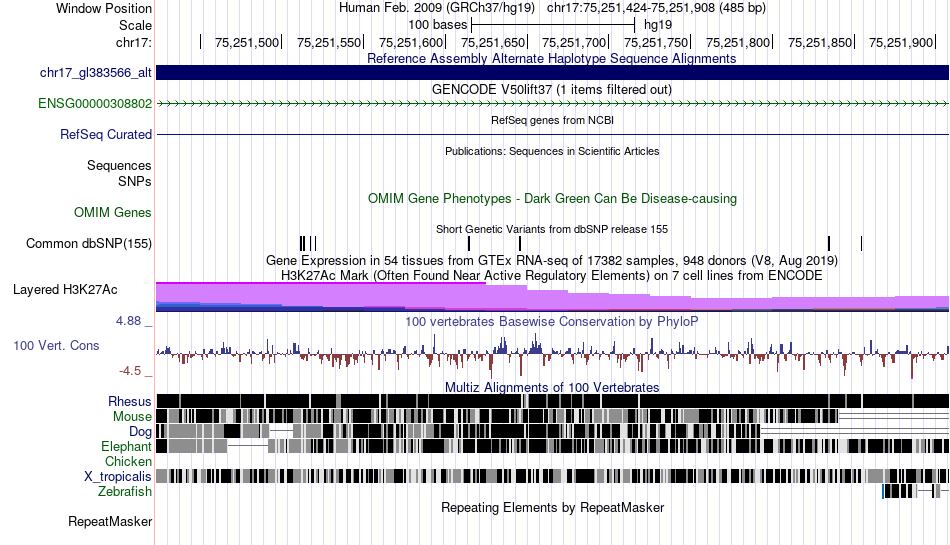Open the RefSeq genes from NCBI title
This screenshot has width=950, height=545.
pos(553,121)
